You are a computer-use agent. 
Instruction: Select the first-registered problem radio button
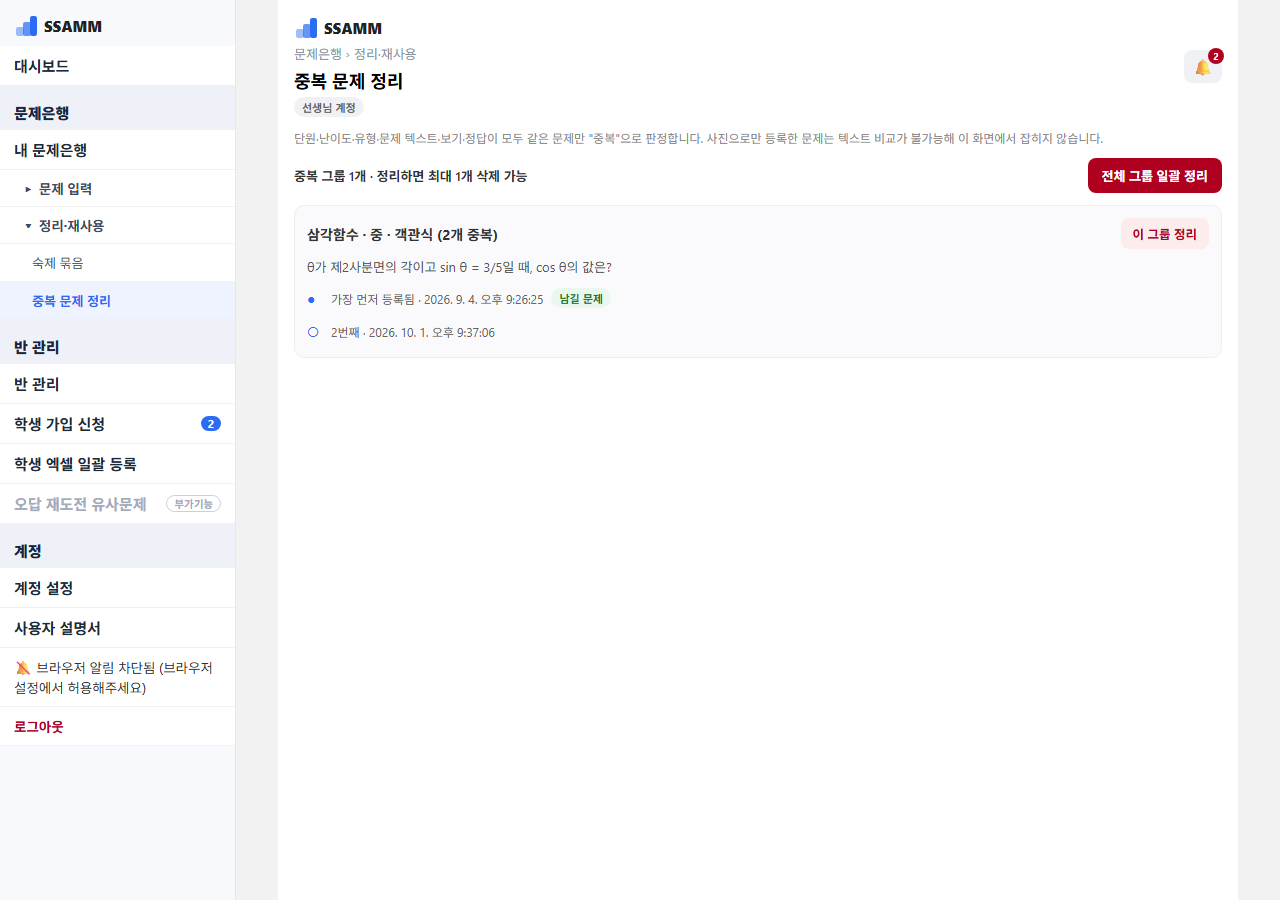(x=312, y=299)
